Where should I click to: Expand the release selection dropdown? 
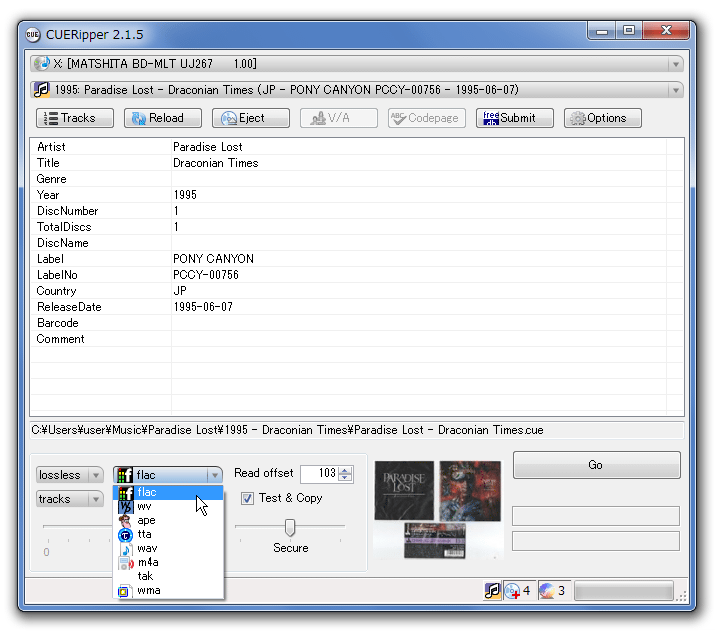(x=675, y=90)
